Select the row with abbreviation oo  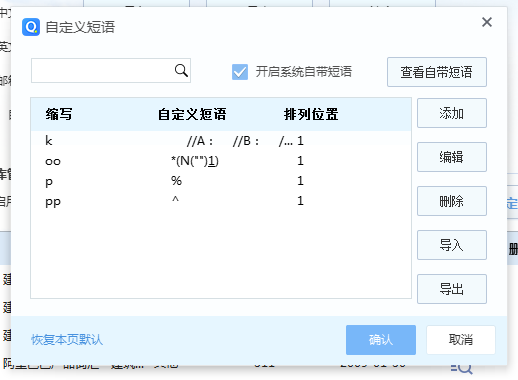point(221,161)
